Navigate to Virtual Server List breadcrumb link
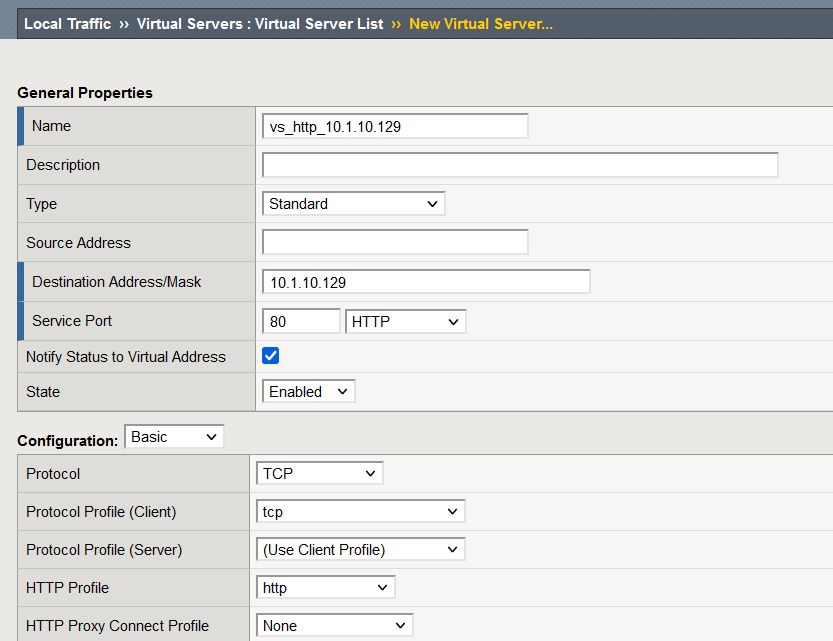This screenshot has height=641, width=833. point(260,24)
